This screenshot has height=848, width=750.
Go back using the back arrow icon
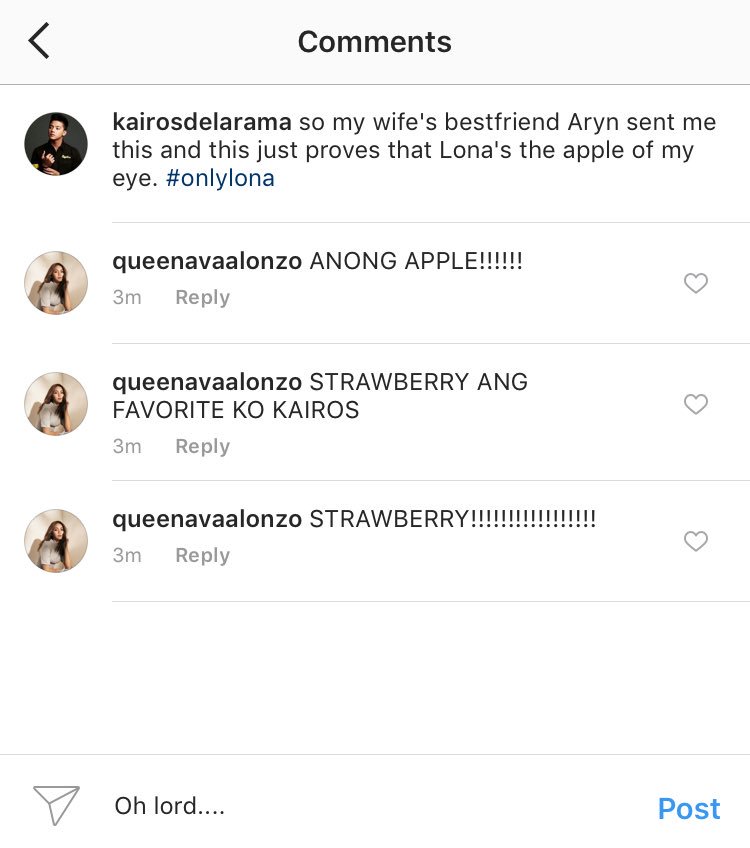click(x=39, y=41)
